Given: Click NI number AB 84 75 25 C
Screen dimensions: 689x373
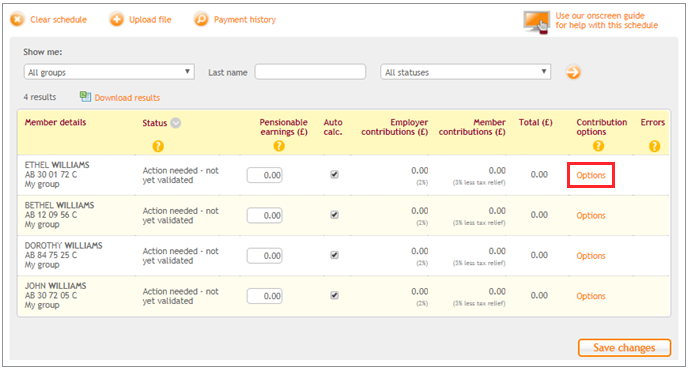Looking at the screenshot, I should coord(51,255).
